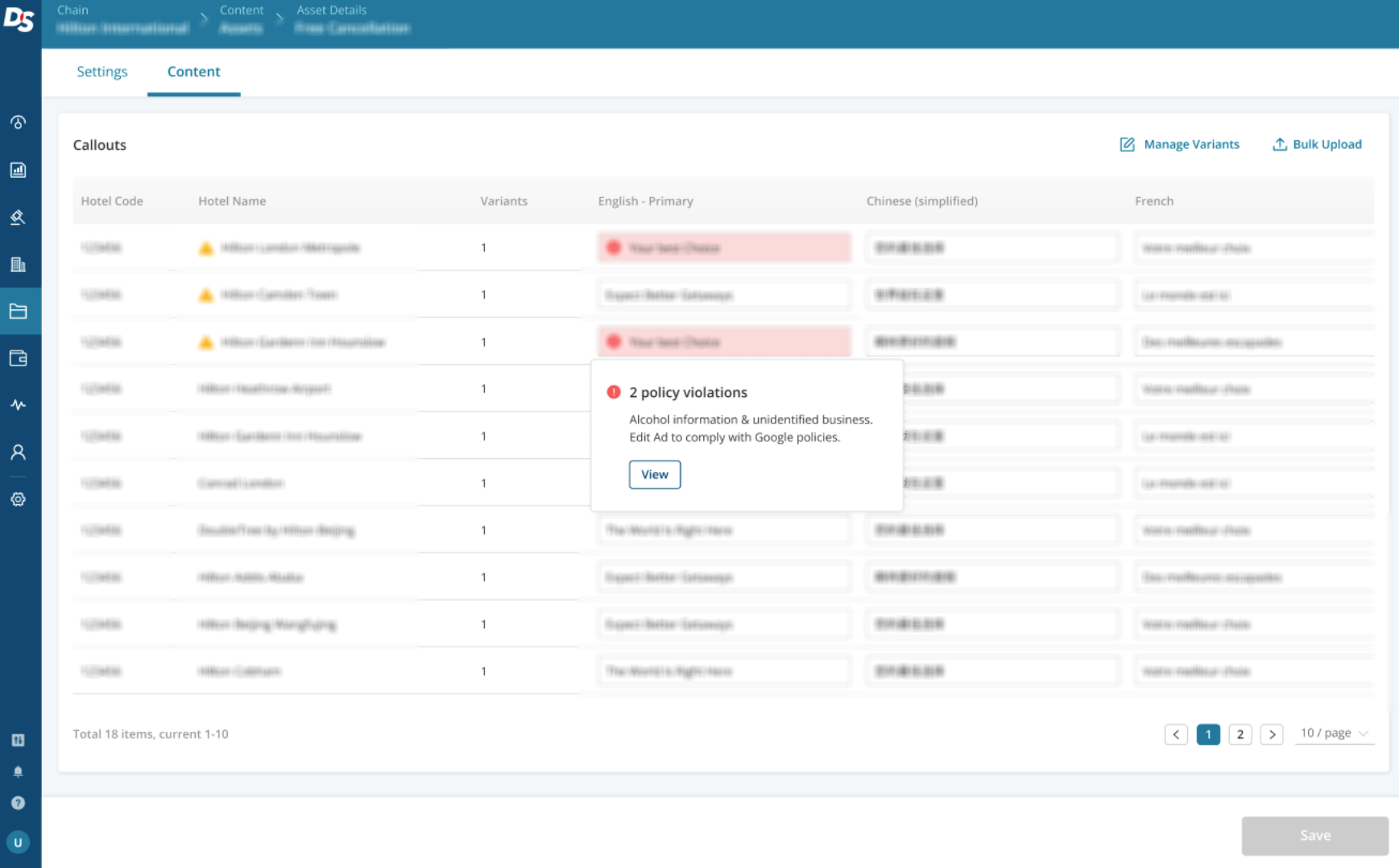The image size is (1399, 868).
Task: Edit English field for Hilton Cobham row
Action: pyautogui.click(x=724, y=672)
